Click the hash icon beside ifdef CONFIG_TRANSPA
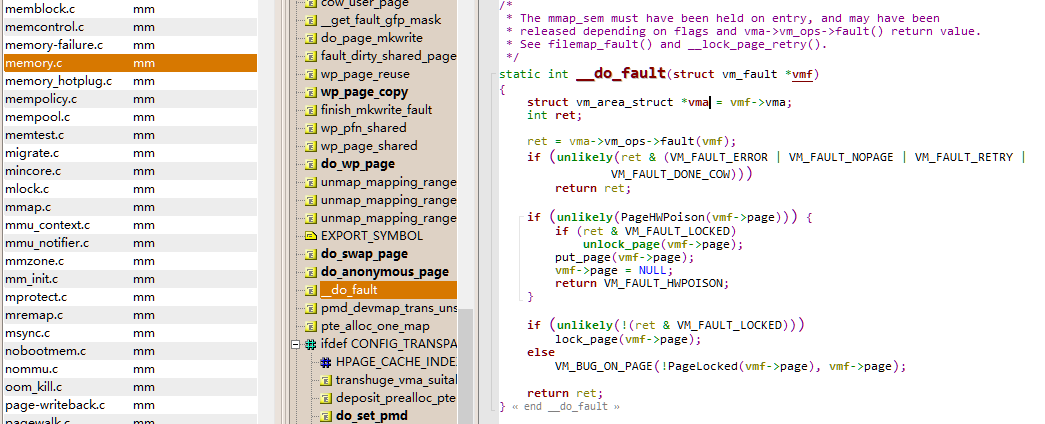This screenshot has height=424, width=1045. coord(311,344)
